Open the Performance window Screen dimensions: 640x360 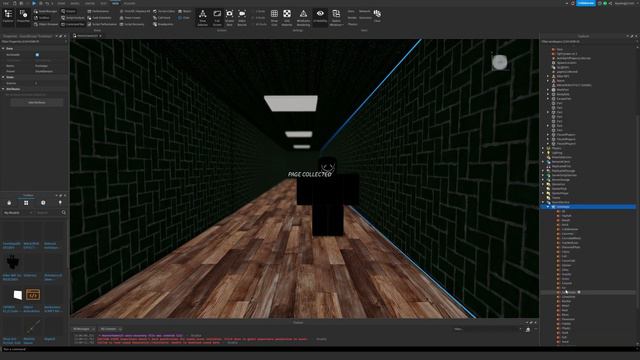coord(98,11)
